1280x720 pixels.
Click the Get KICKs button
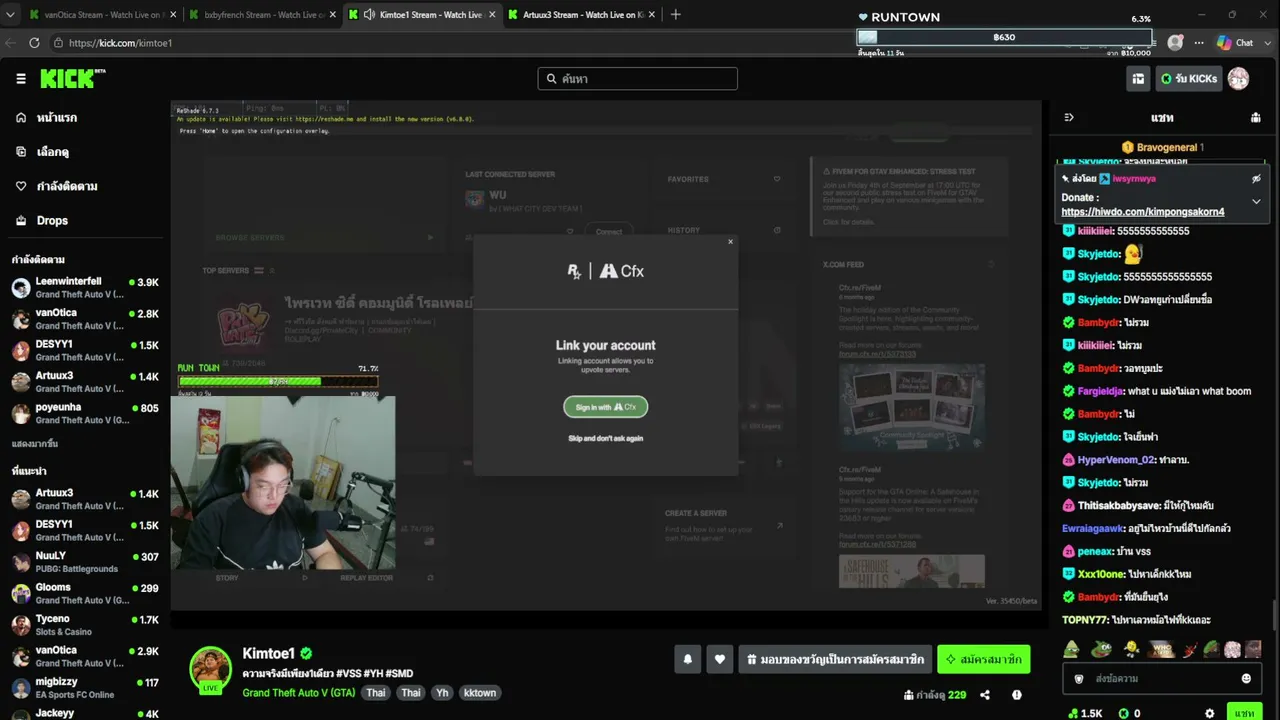click(1189, 79)
